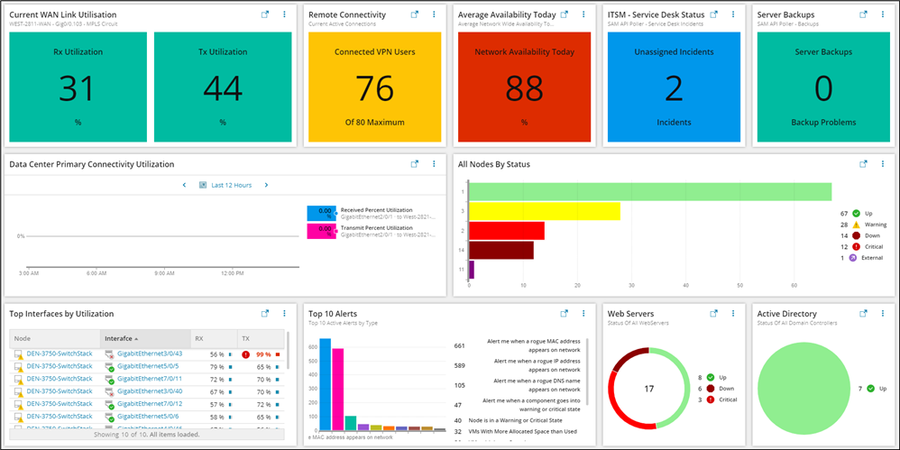Go to next time period chevron

(x=266, y=185)
